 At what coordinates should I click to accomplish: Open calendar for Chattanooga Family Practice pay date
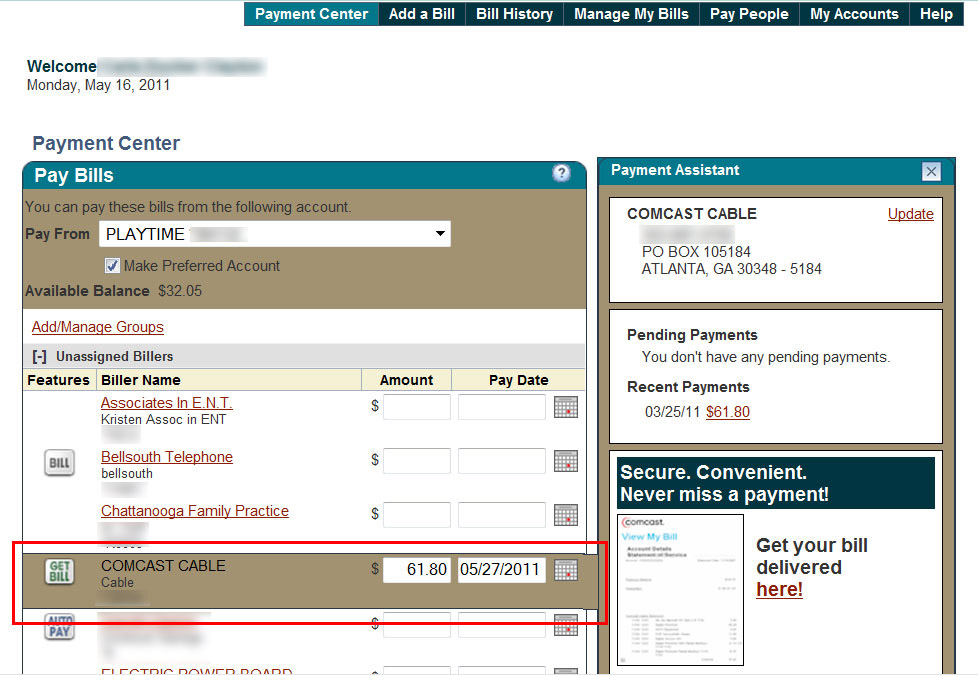[x=566, y=515]
